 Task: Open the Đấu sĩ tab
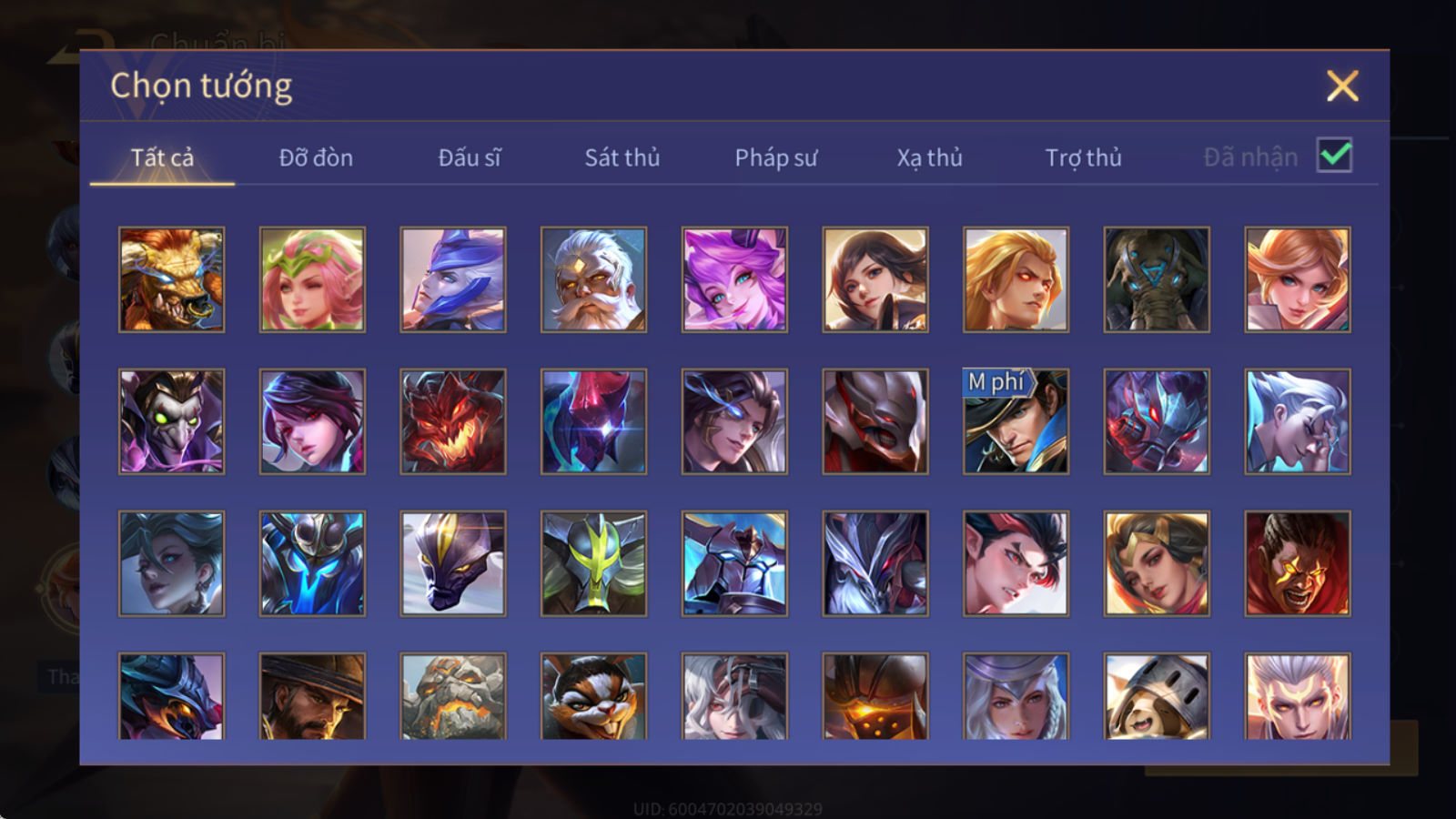tap(470, 157)
